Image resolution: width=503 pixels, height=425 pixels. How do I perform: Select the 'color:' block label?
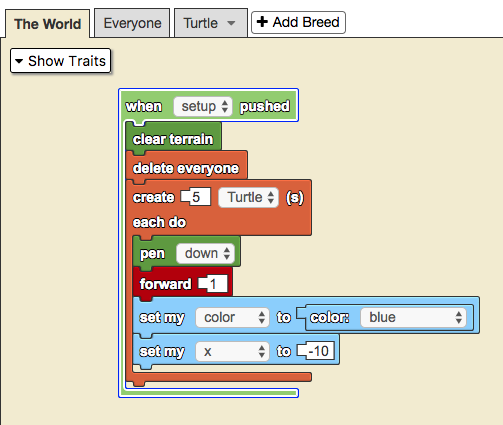pyautogui.click(x=330, y=317)
